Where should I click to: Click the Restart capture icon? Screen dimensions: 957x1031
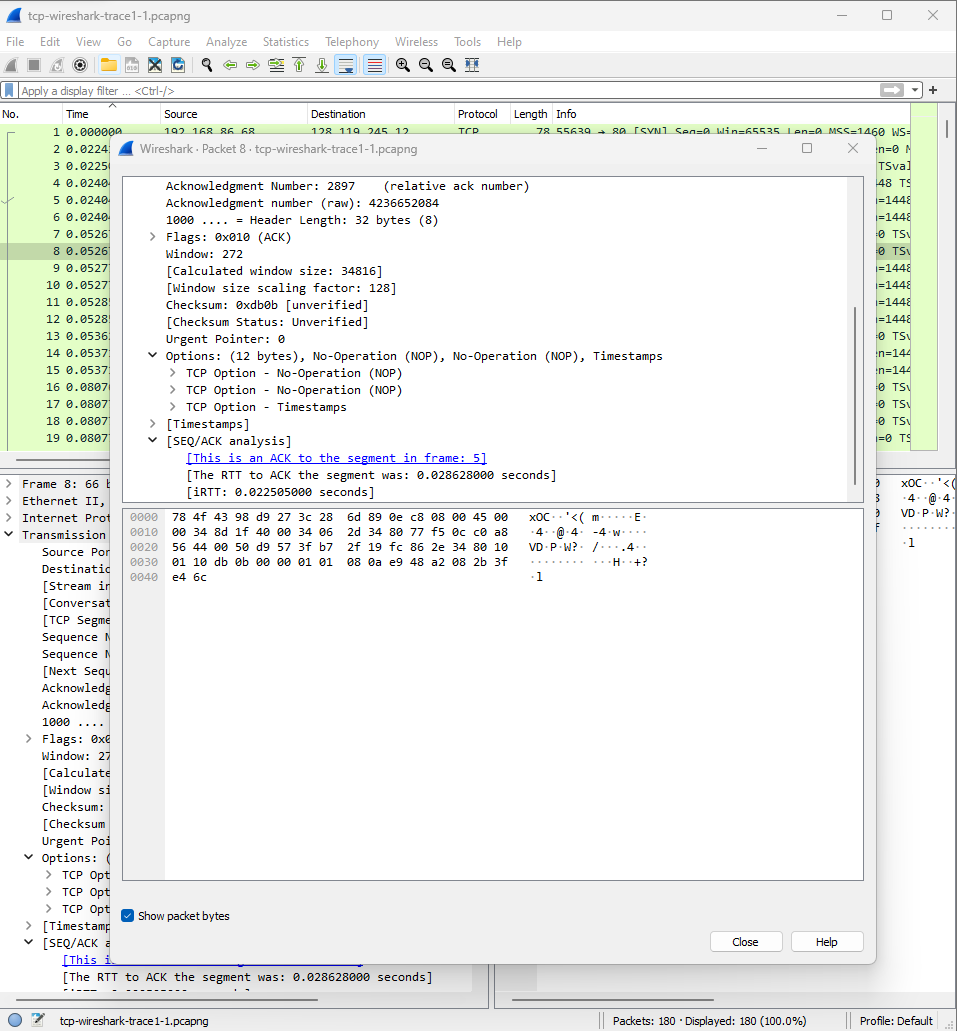click(x=57, y=65)
